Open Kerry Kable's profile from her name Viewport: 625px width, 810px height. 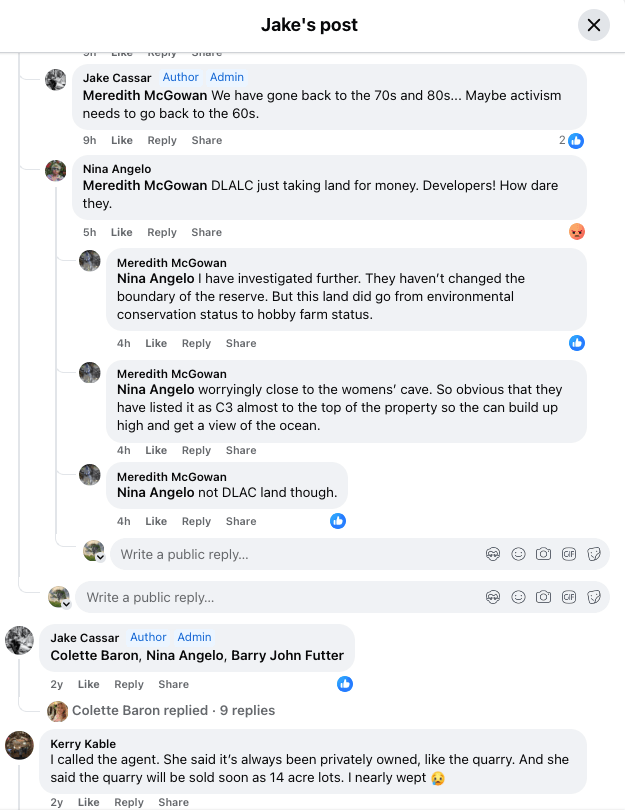(x=83, y=744)
